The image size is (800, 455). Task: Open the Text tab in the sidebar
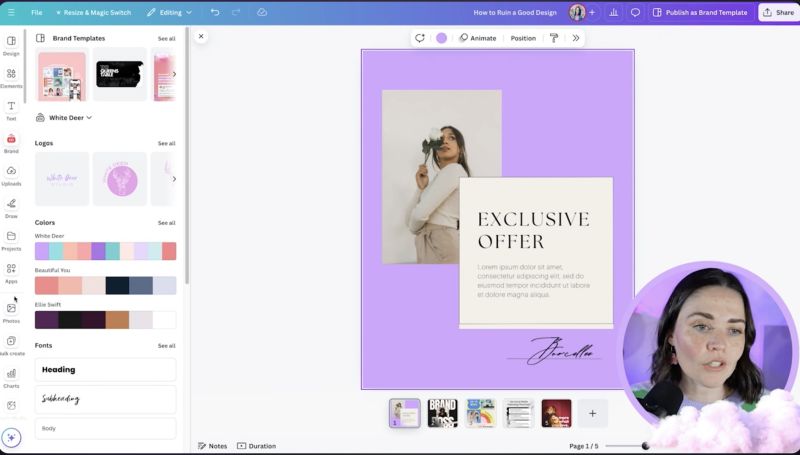11,110
